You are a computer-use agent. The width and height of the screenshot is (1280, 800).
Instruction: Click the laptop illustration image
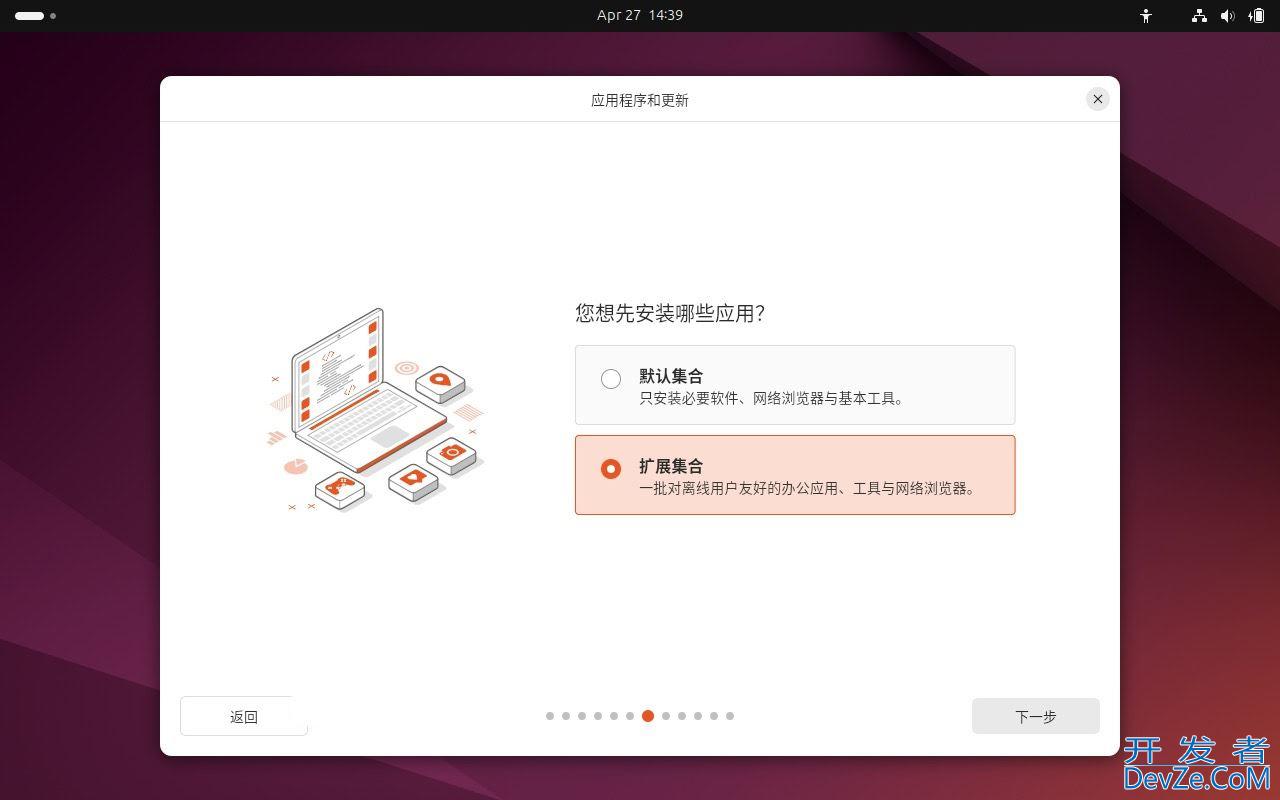click(377, 410)
